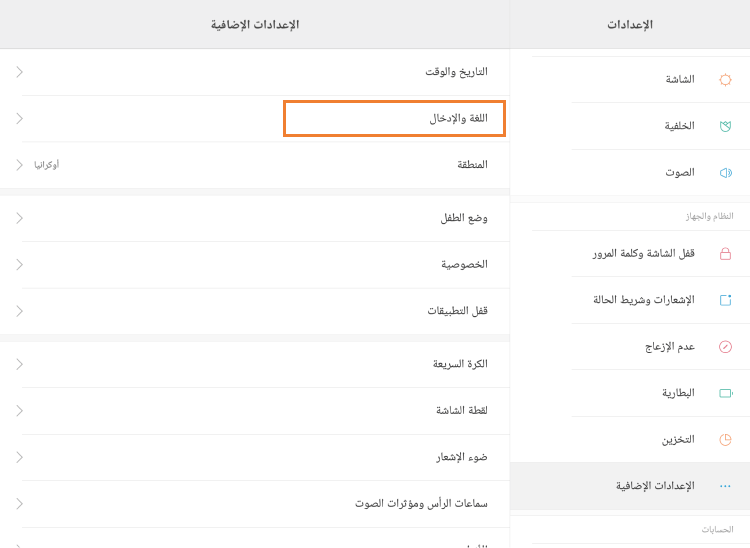This screenshot has width=750, height=548.
Task: Click the chevron on the لقطة الشاشة row
Action: coord(19,410)
